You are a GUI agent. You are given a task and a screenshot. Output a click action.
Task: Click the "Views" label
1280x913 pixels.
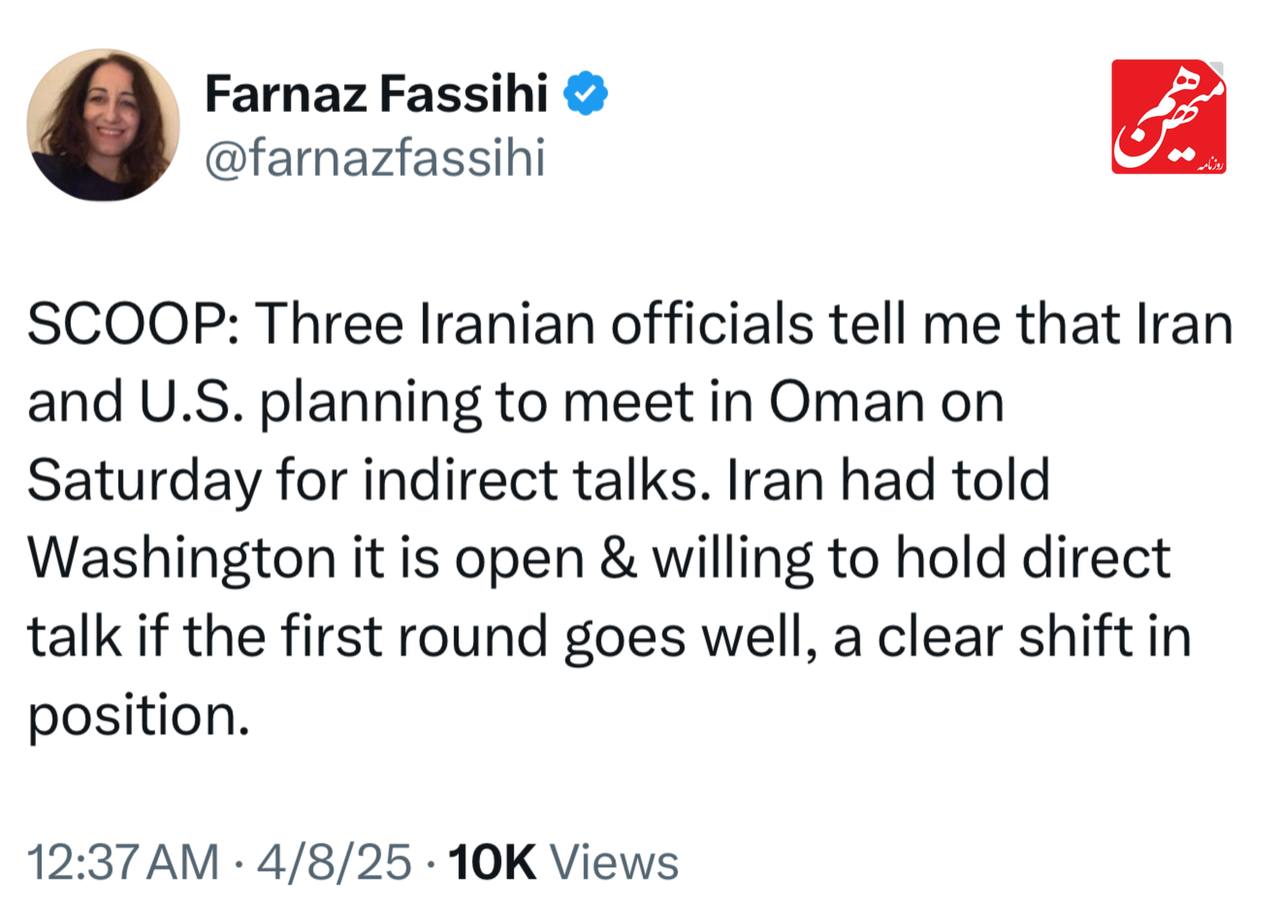pos(614,862)
